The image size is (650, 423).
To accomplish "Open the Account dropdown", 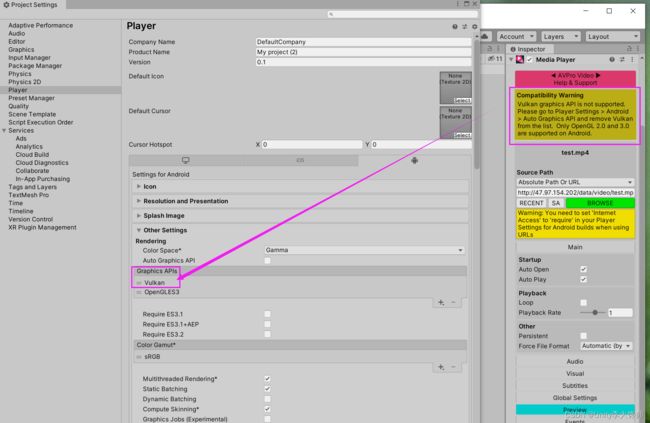I will 517,36.
